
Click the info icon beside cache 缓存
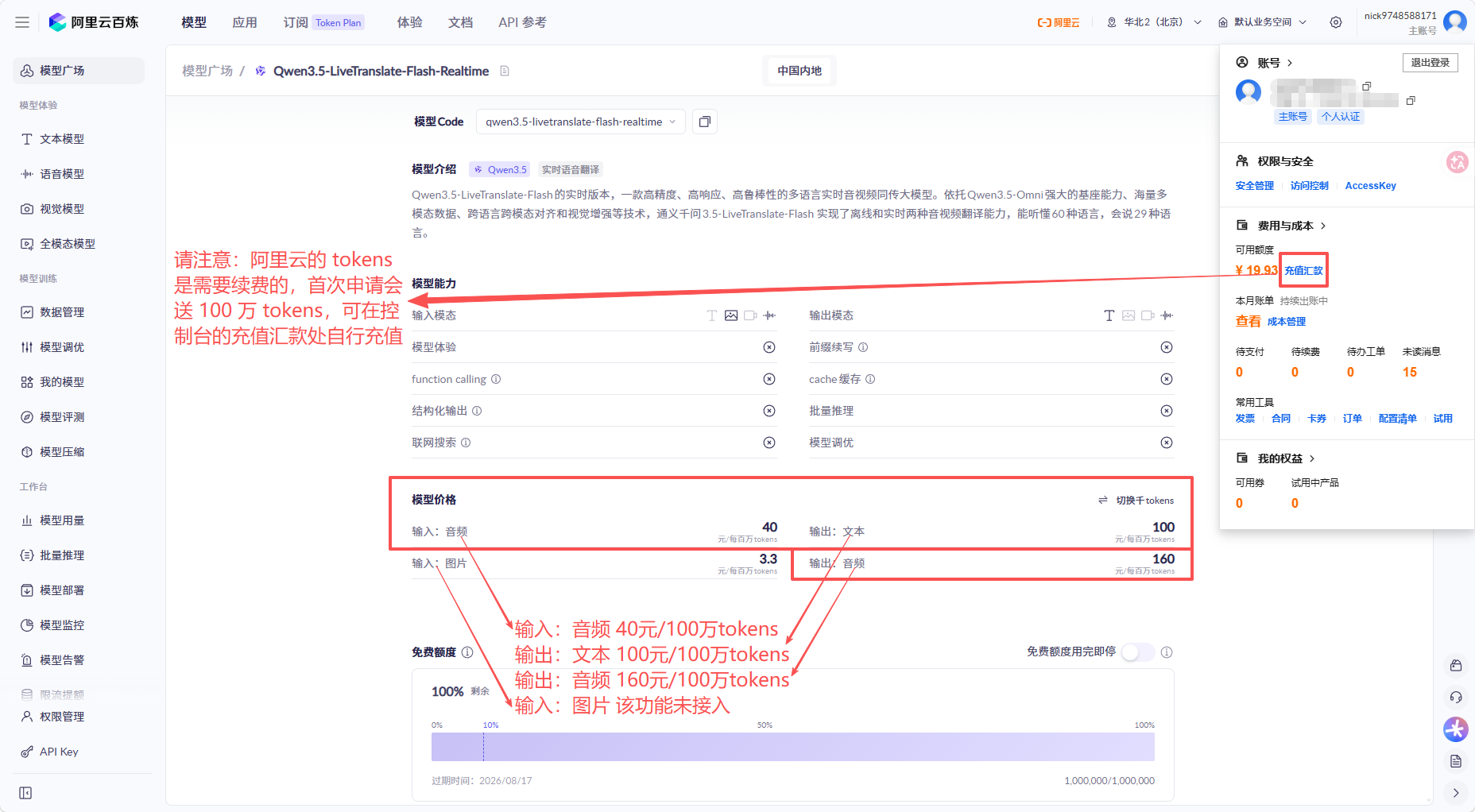point(870,379)
